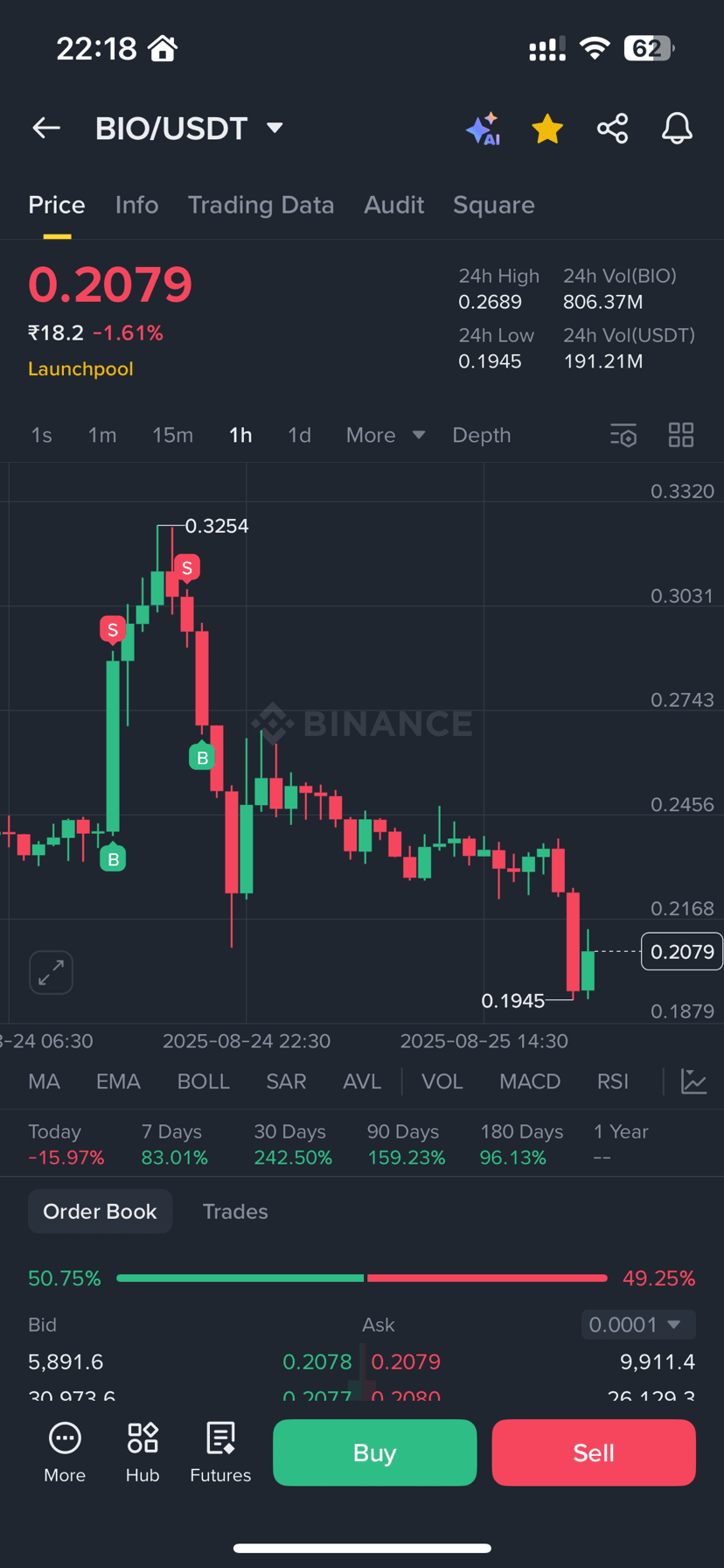Open the Square tab
The width and height of the screenshot is (724, 1568).
tap(493, 205)
